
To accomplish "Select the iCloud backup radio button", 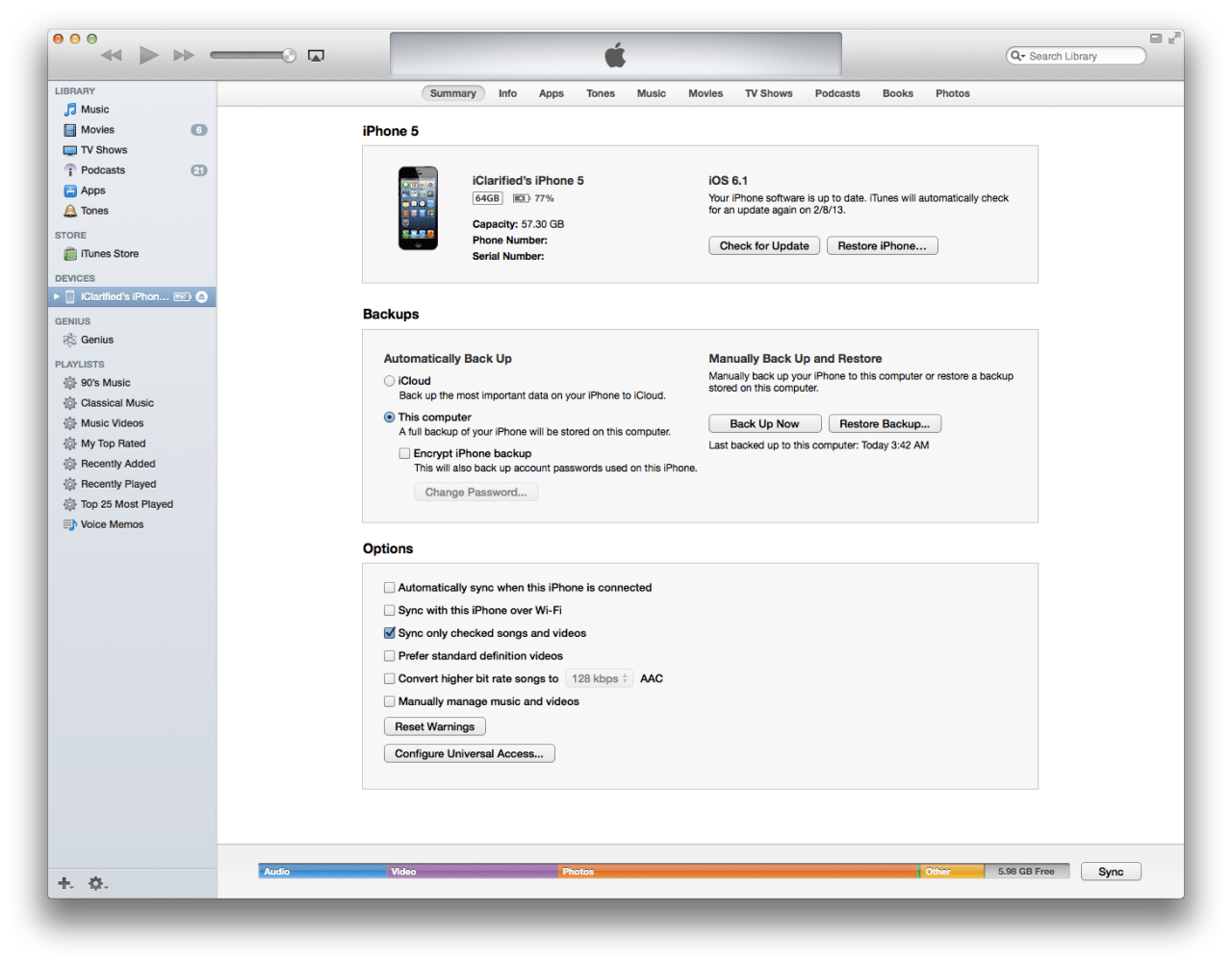I will (390, 381).
